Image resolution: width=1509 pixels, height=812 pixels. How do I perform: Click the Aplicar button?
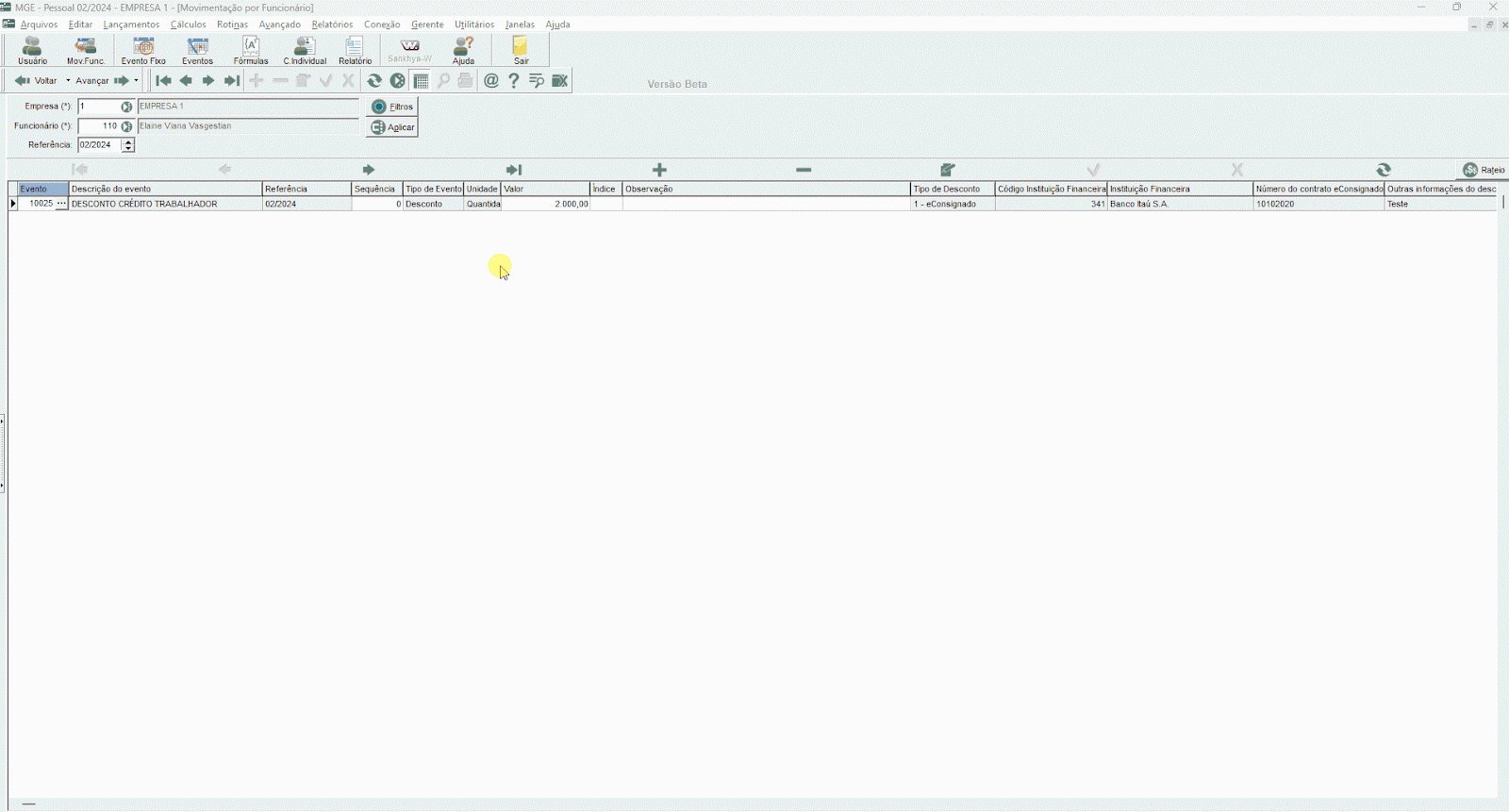392,127
